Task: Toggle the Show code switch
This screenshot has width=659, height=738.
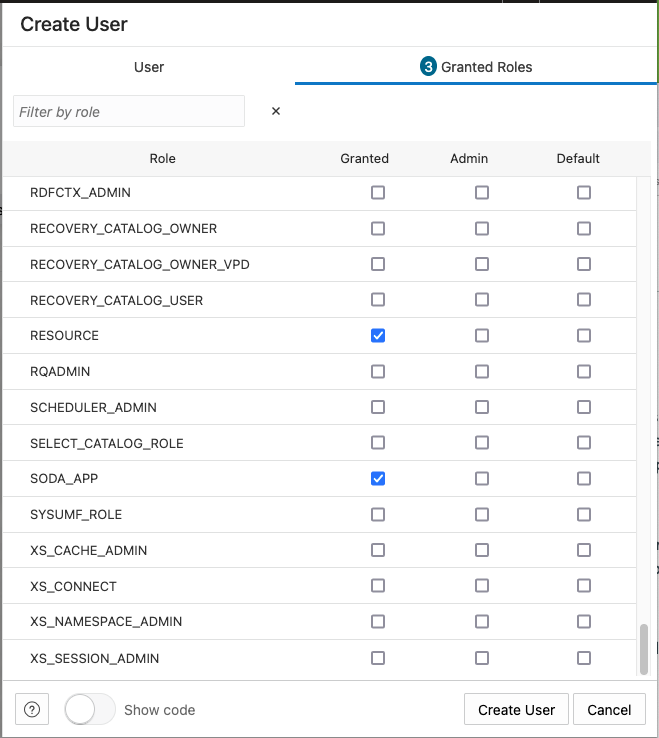Action: point(90,709)
